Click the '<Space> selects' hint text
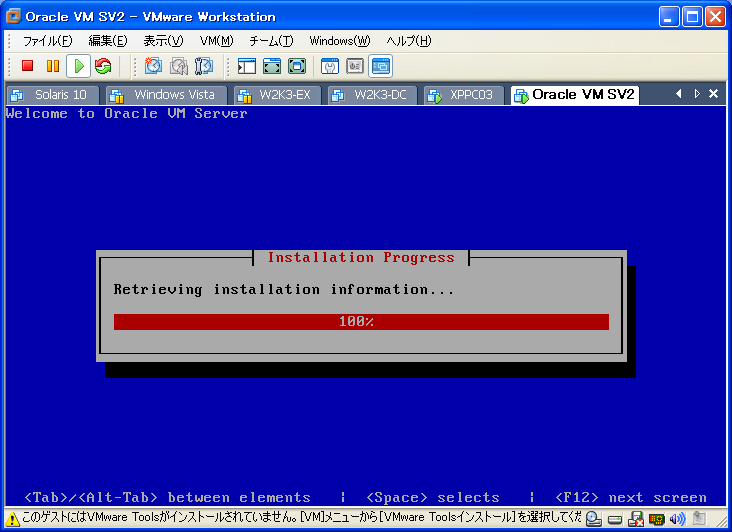 coord(433,497)
